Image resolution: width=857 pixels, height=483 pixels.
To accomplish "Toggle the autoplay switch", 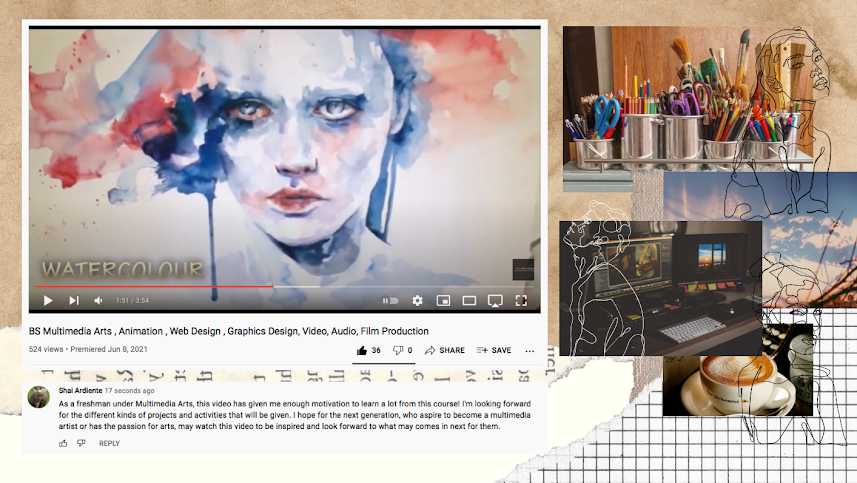I will pyautogui.click(x=390, y=301).
